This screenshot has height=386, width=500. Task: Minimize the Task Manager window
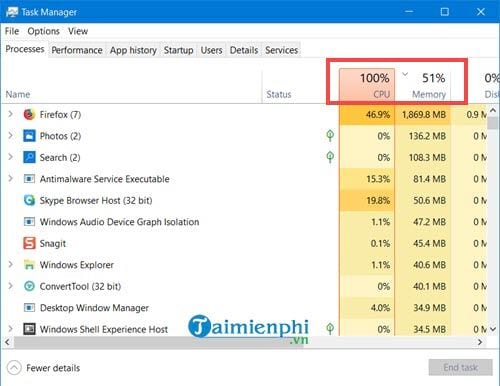(x=409, y=12)
